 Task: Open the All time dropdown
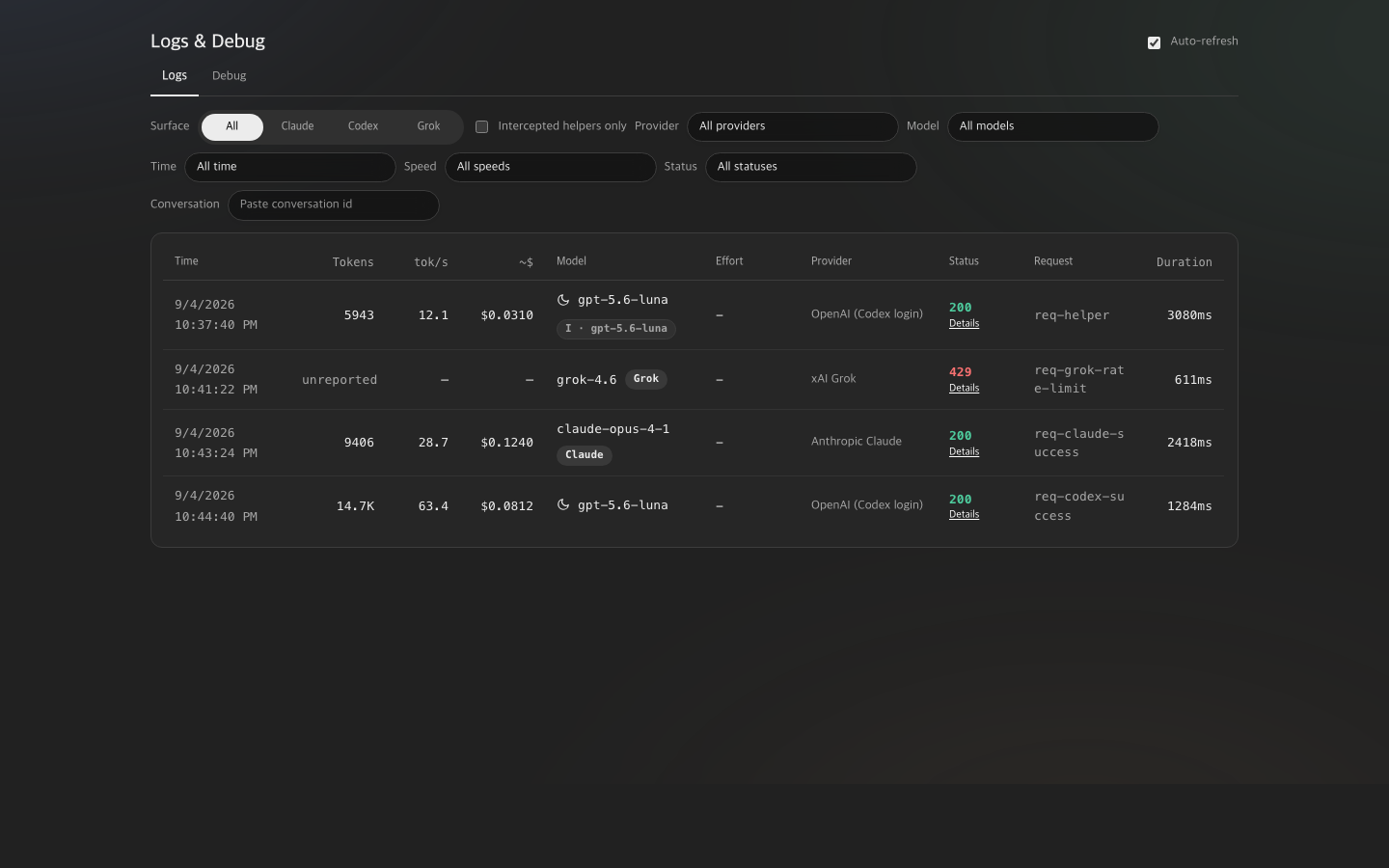coord(290,167)
